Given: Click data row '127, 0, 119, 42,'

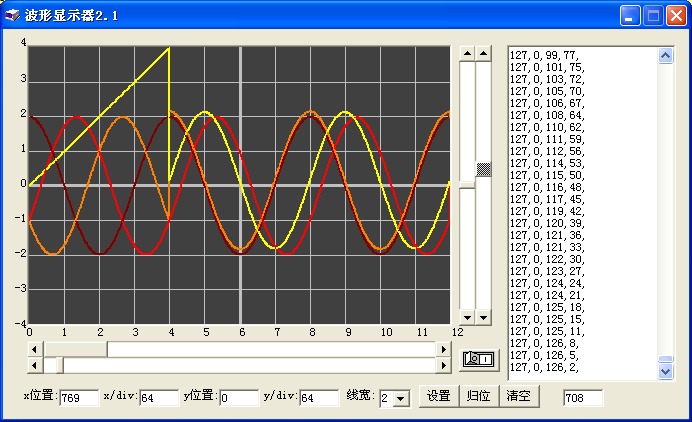Looking at the screenshot, I should click(x=547, y=211).
